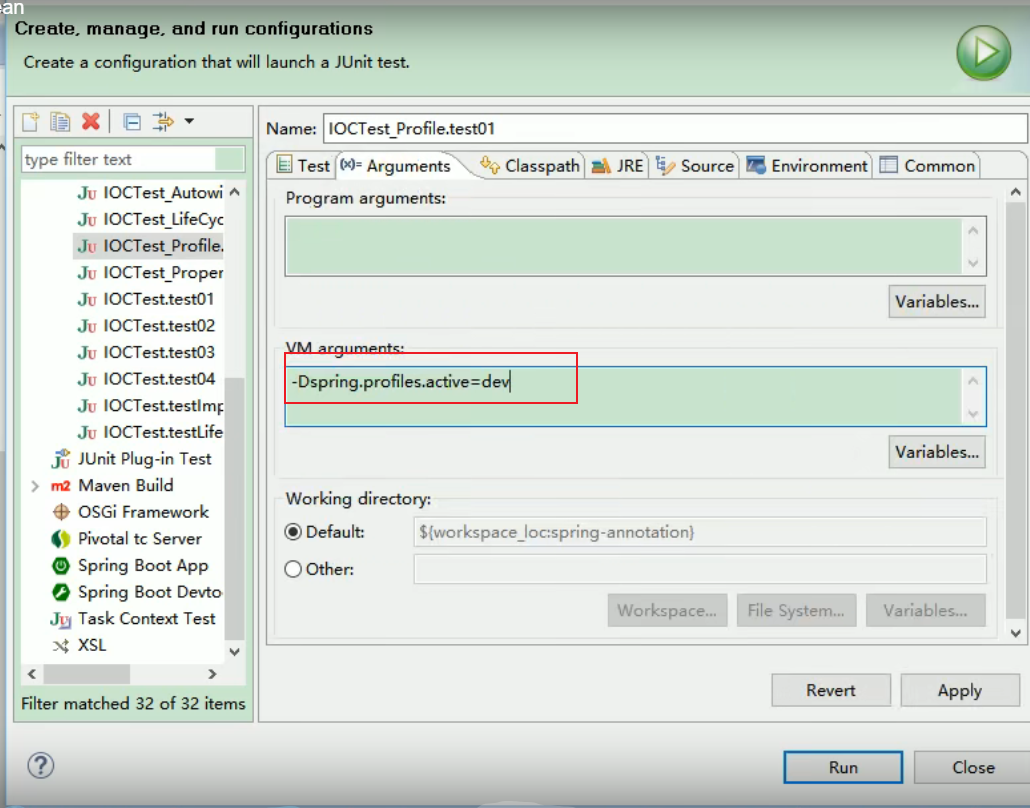Viewport: 1030px width, 808px height.
Task: Click the Run button
Action: (843, 767)
